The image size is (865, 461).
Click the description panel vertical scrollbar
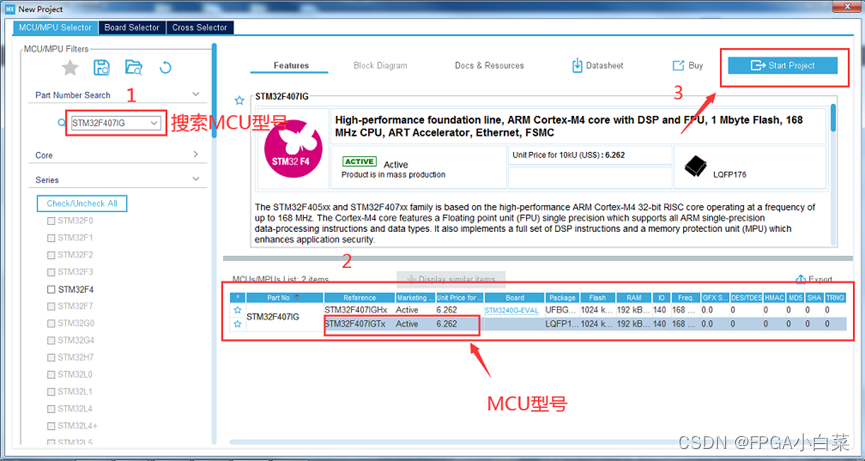[832, 119]
